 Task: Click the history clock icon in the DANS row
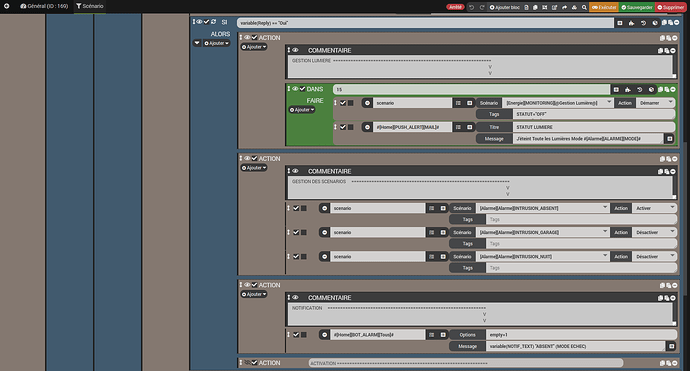(x=640, y=89)
